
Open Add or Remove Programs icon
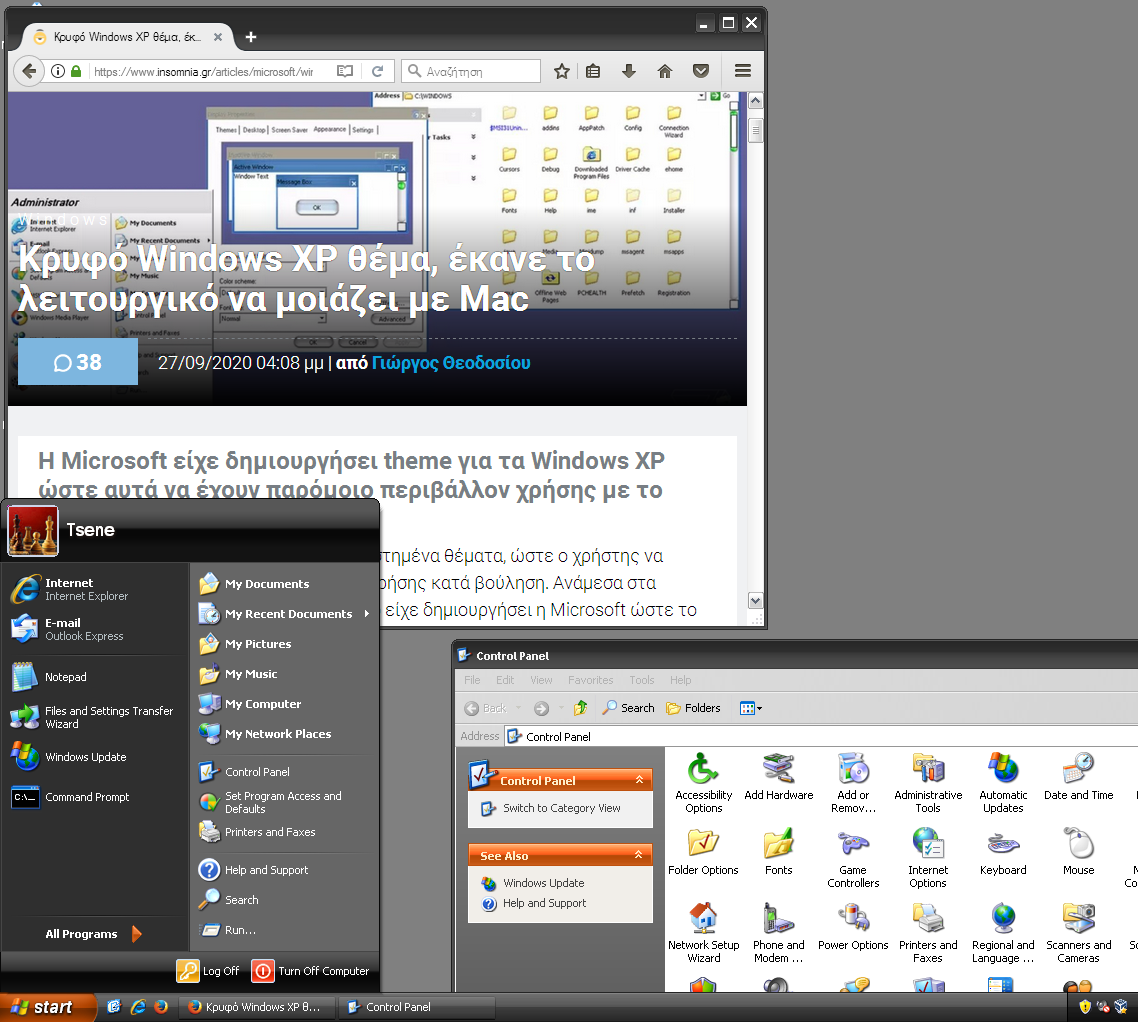tap(853, 783)
